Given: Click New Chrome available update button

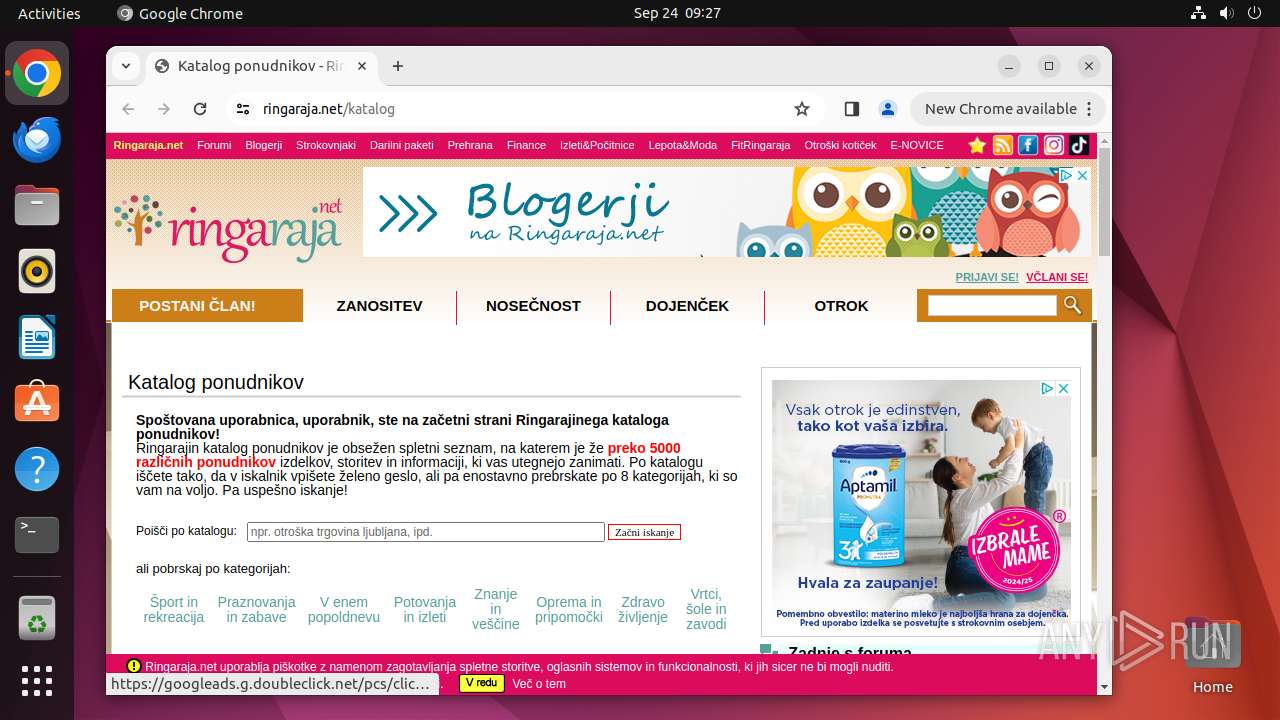Looking at the screenshot, I should [x=1007, y=109].
